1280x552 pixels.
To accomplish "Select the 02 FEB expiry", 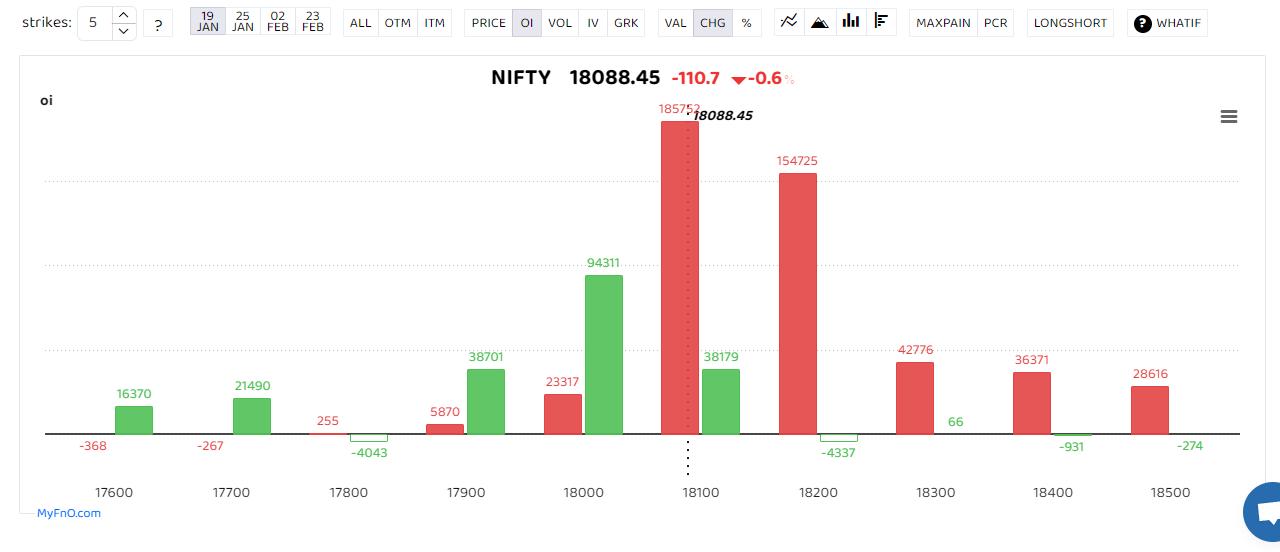I will (x=278, y=22).
